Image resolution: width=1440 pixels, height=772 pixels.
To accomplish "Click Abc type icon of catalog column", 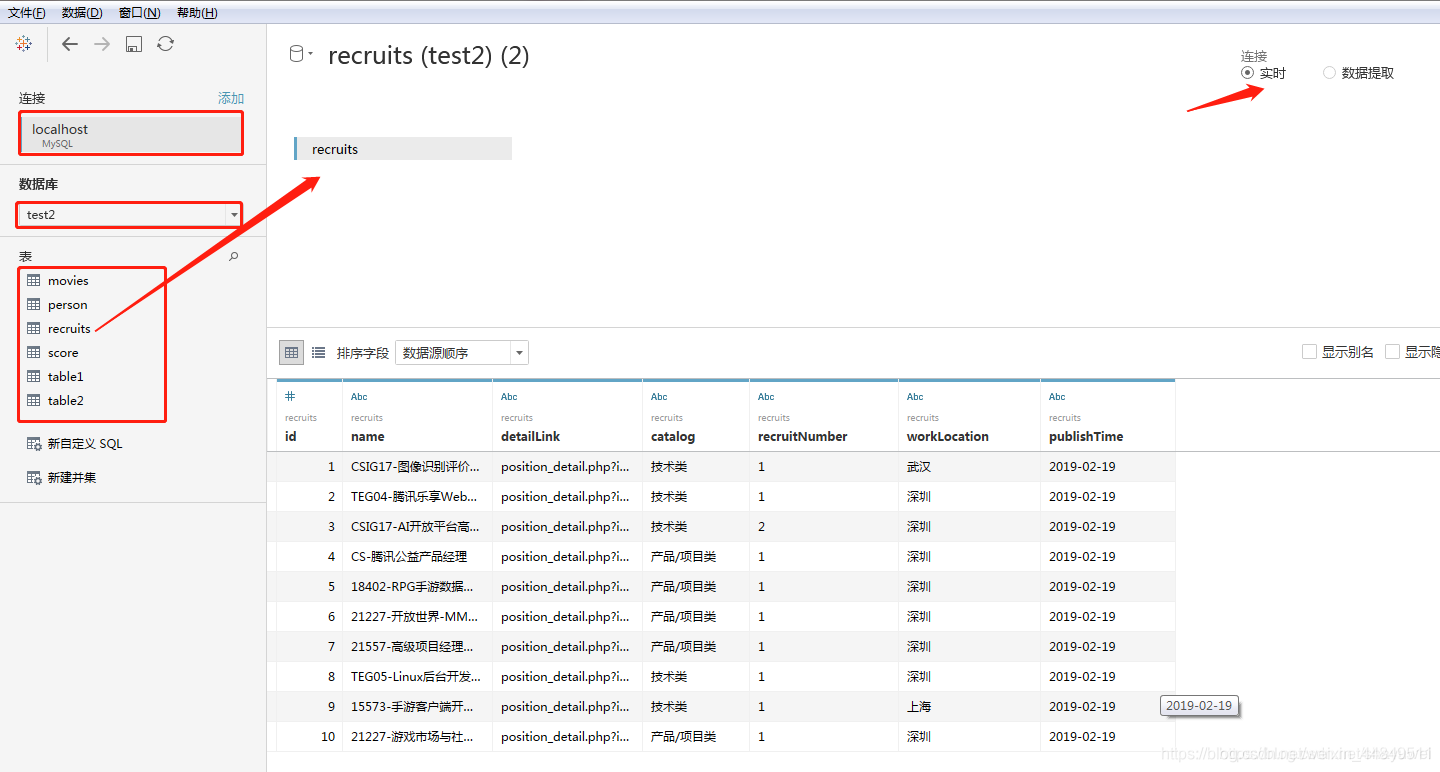I will tap(659, 397).
